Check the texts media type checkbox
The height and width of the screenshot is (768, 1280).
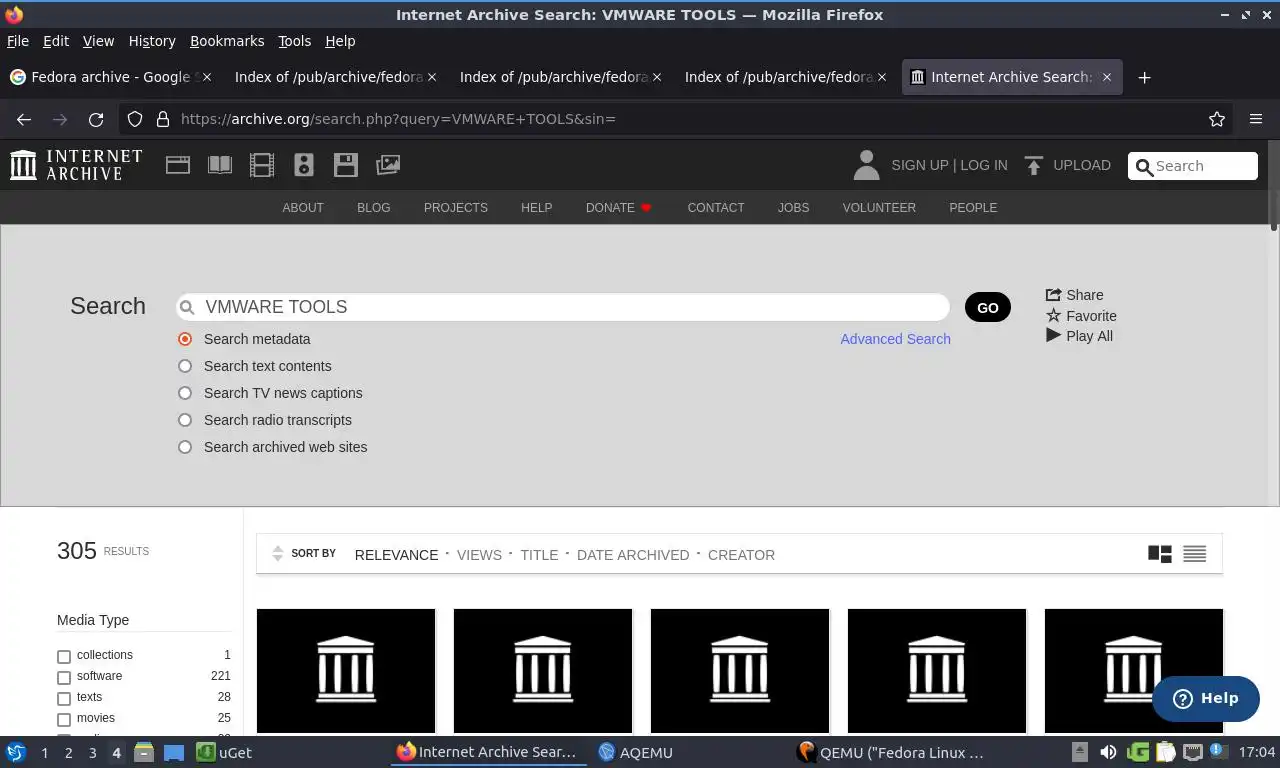click(64, 698)
